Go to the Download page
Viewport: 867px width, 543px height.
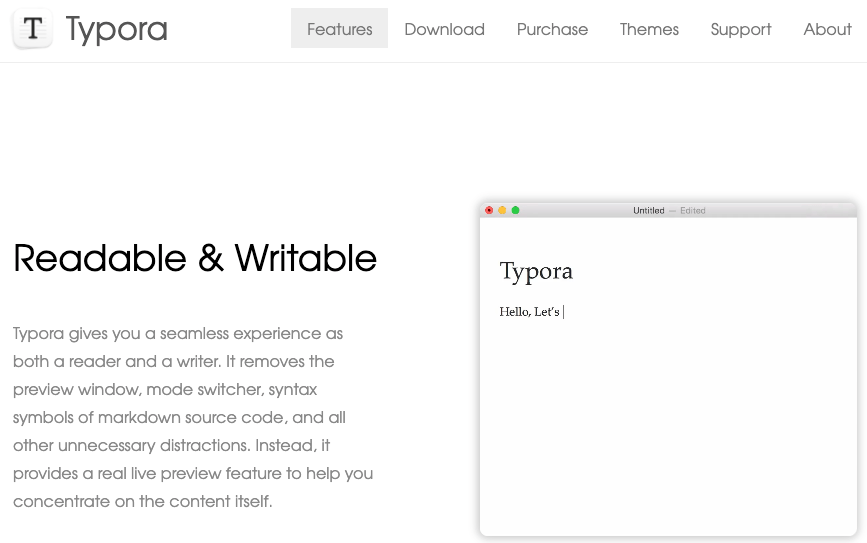pos(444,29)
